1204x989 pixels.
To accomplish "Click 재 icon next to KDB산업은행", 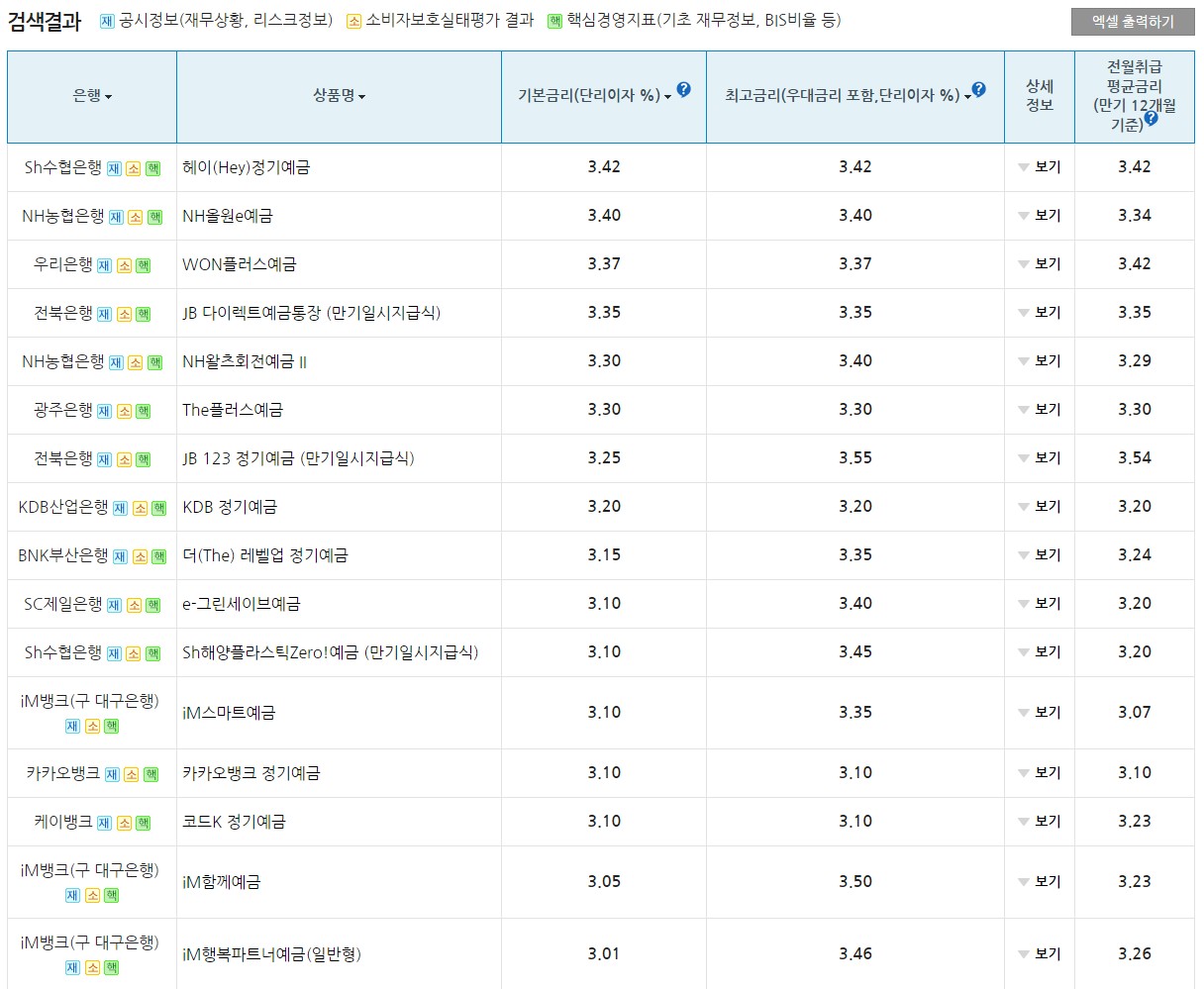I will pyautogui.click(x=121, y=508).
